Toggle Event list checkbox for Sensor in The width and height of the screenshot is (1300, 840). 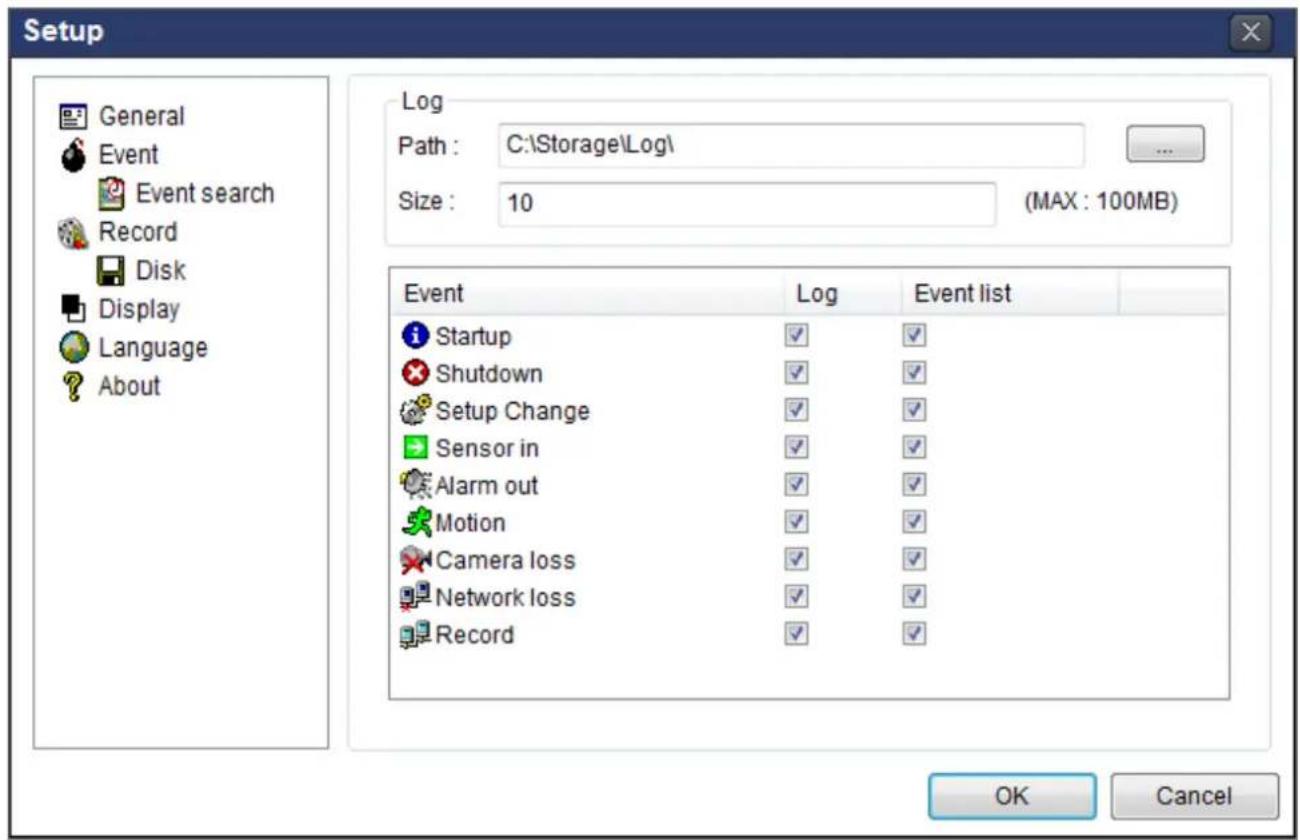click(x=915, y=448)
